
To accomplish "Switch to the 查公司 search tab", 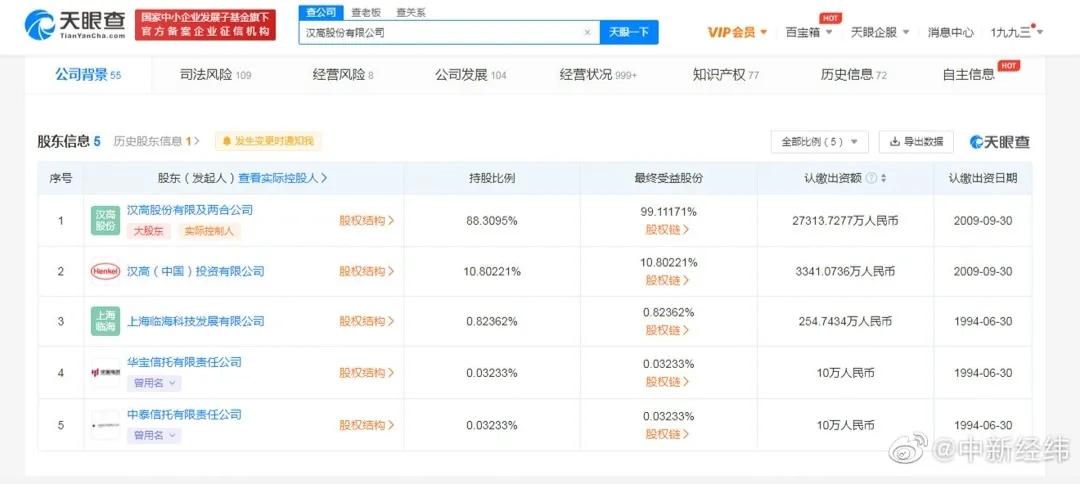I will click(x=321, y=12).
